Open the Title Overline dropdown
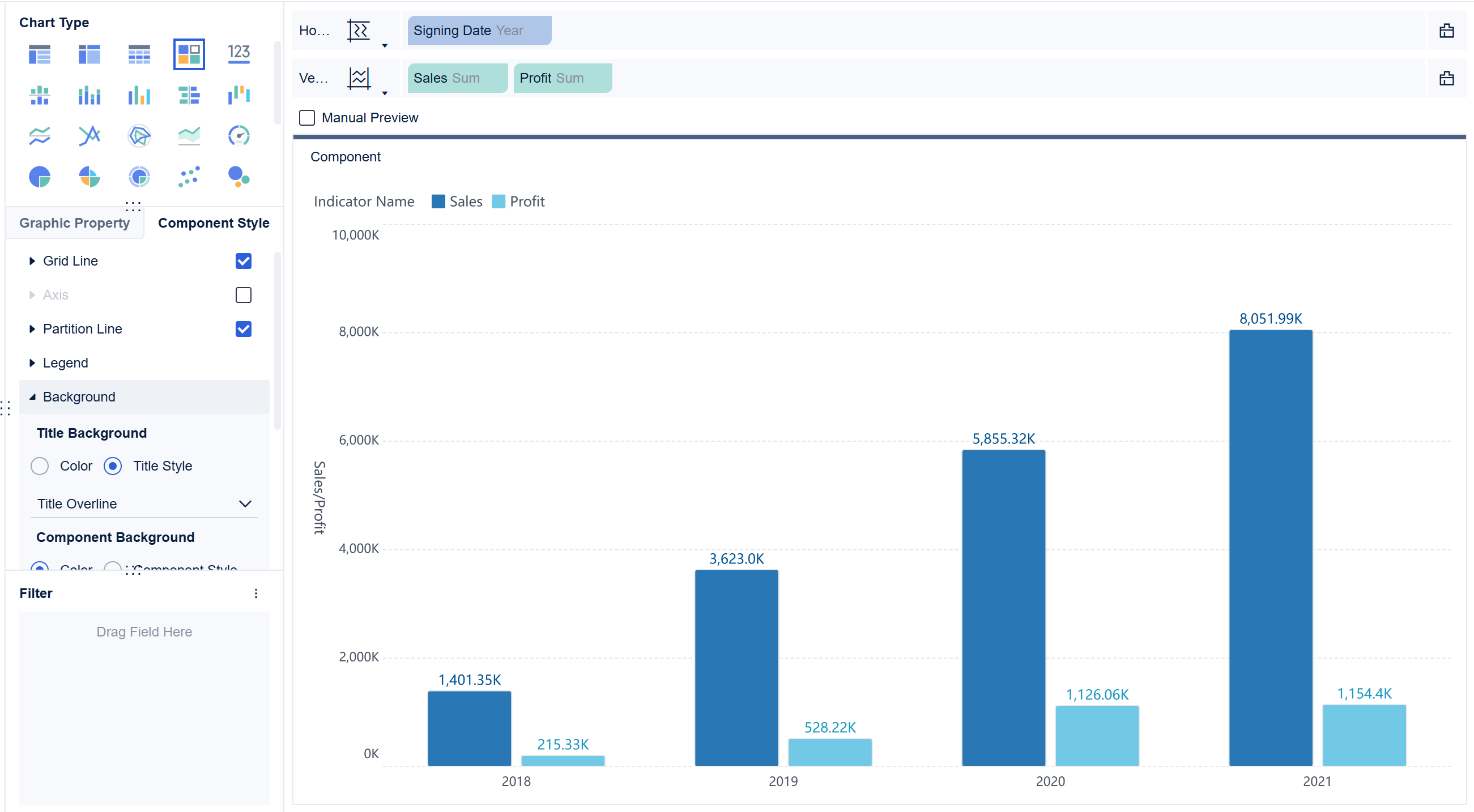This screenshot has height=812, width=1474. (x=144, y=504)
